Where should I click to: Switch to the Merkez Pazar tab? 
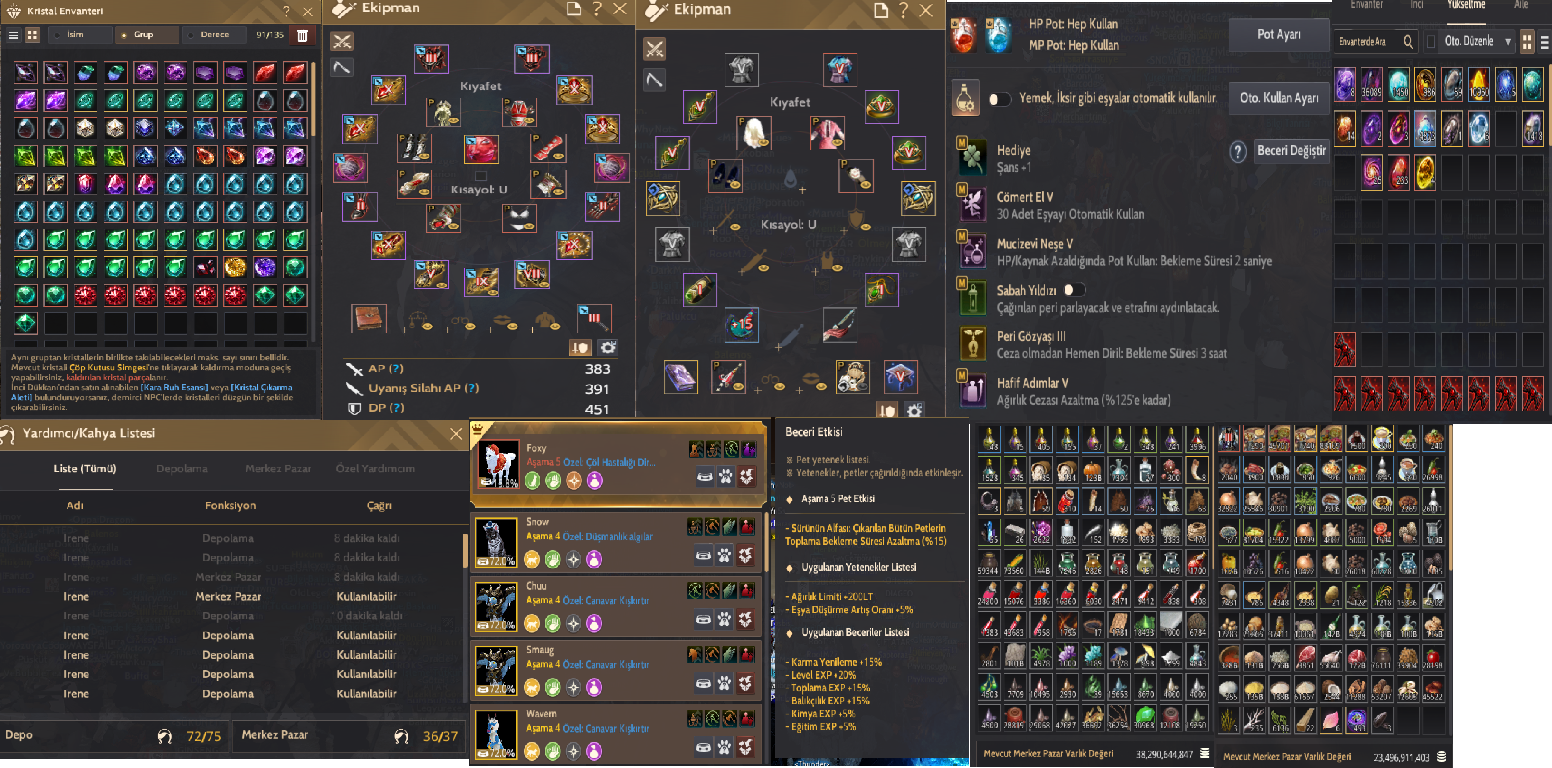pyautogui.click(x=278, y=468)
